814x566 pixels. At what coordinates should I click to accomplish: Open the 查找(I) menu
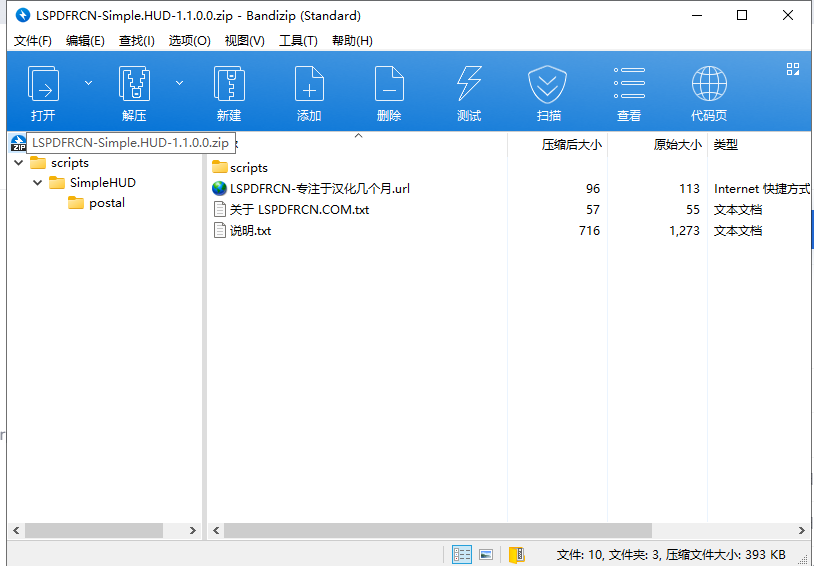pos(137,41)
